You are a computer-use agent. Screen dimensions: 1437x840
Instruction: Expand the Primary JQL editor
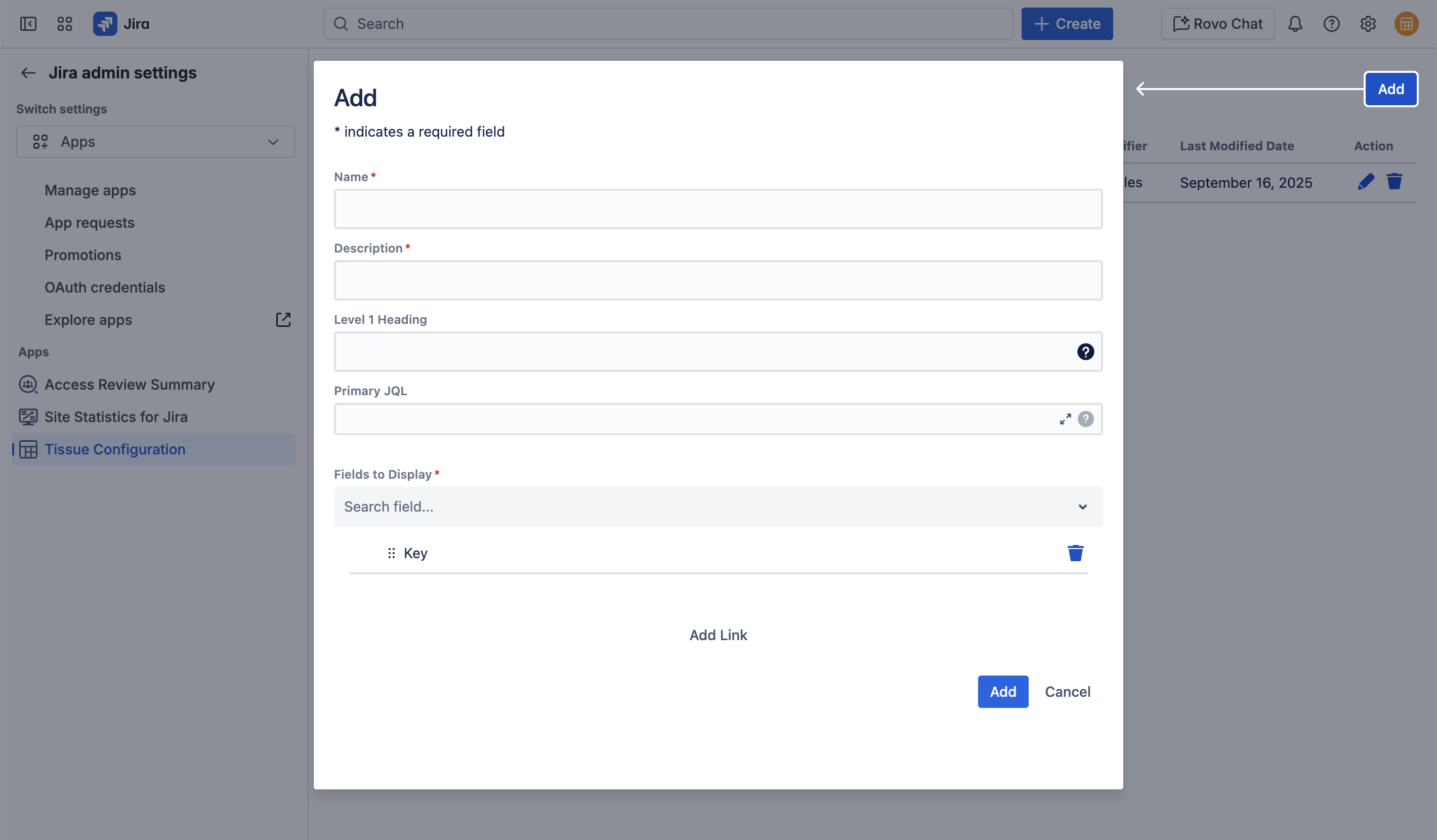[1065, 419]
